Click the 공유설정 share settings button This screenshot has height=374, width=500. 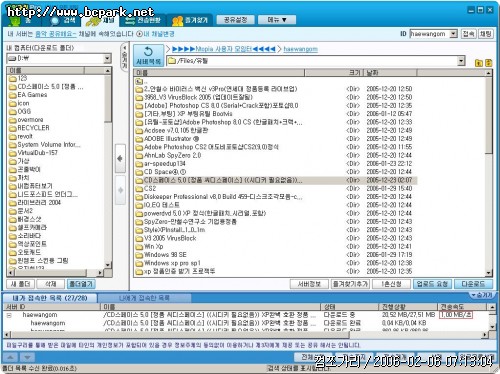click(235, 20)
